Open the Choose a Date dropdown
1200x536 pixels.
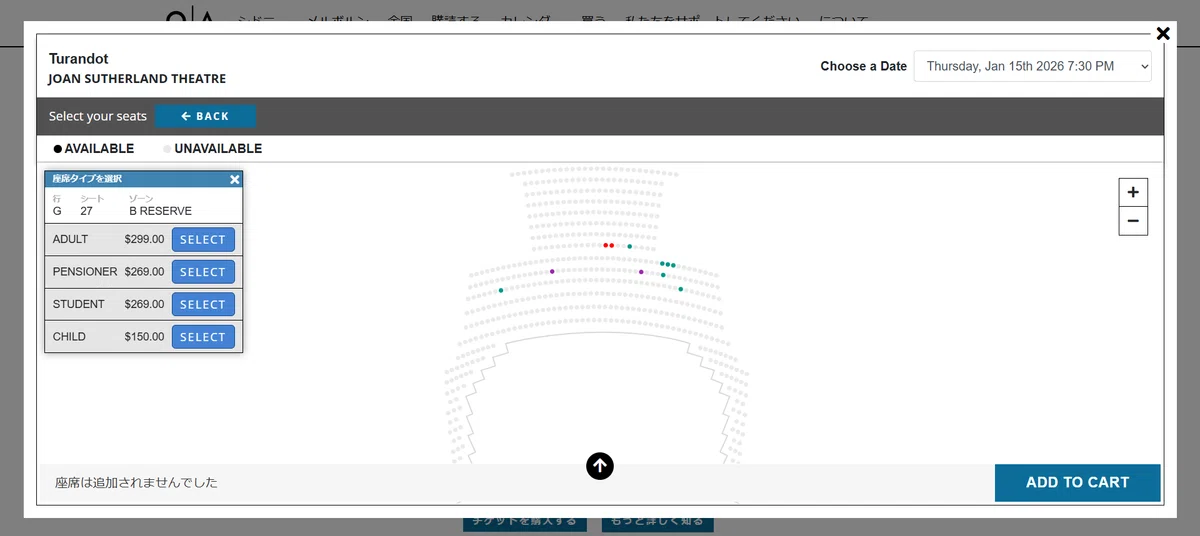pyautogui.click(x=1033, y=66)
